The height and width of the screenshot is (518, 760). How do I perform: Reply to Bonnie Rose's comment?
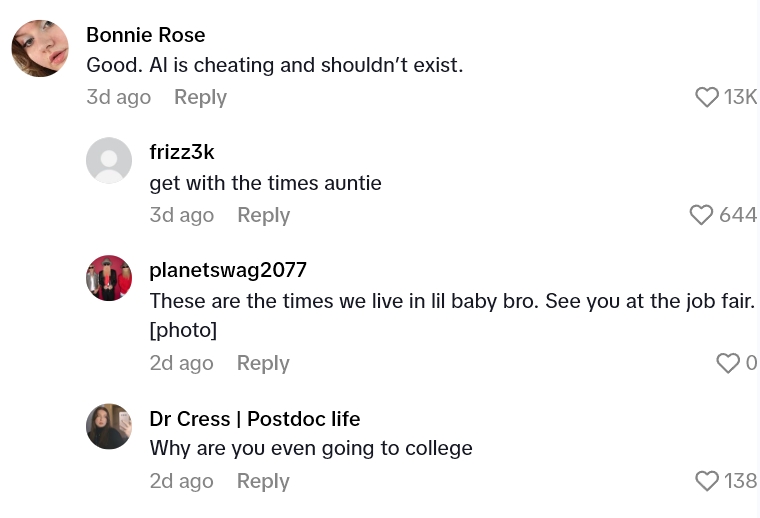point(200,97)
